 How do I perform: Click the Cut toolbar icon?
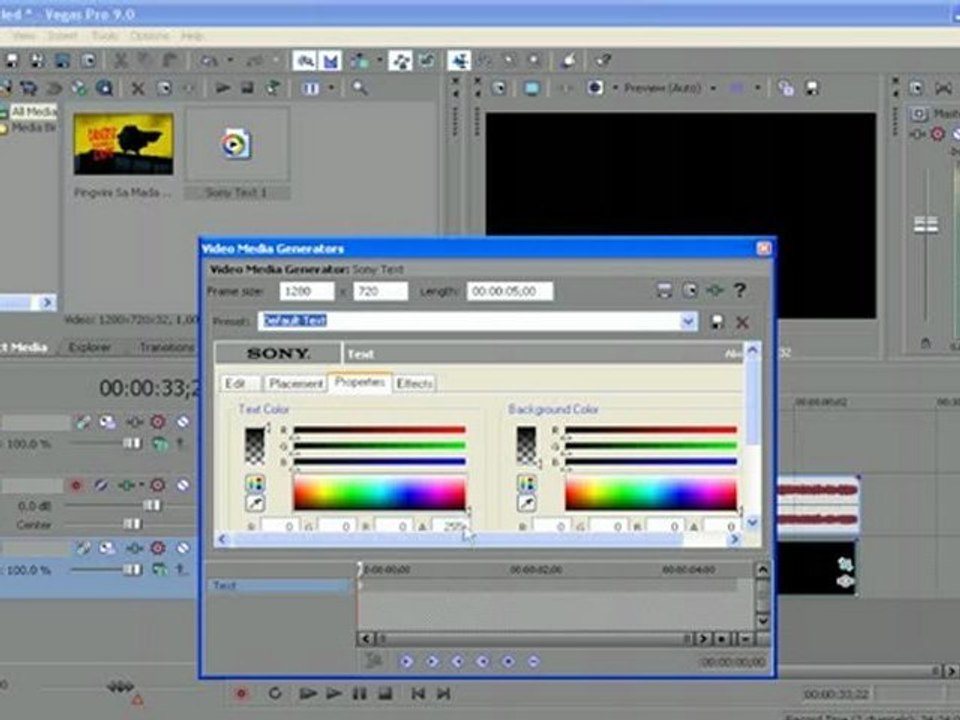click(x=121, y=61)
